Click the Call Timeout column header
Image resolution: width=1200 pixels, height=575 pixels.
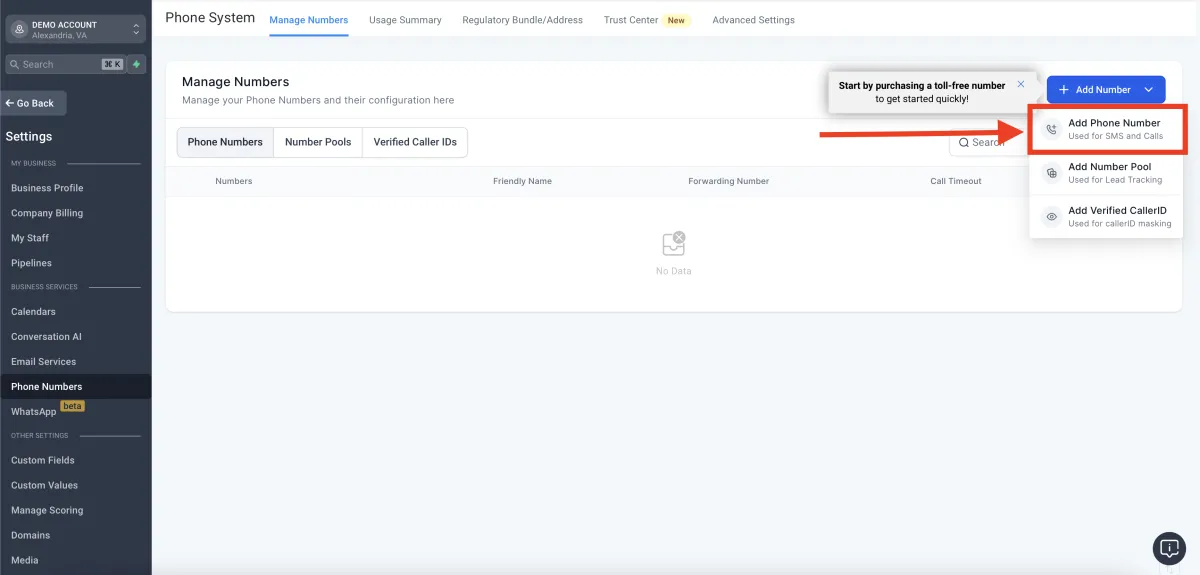(x=956, y=181)
